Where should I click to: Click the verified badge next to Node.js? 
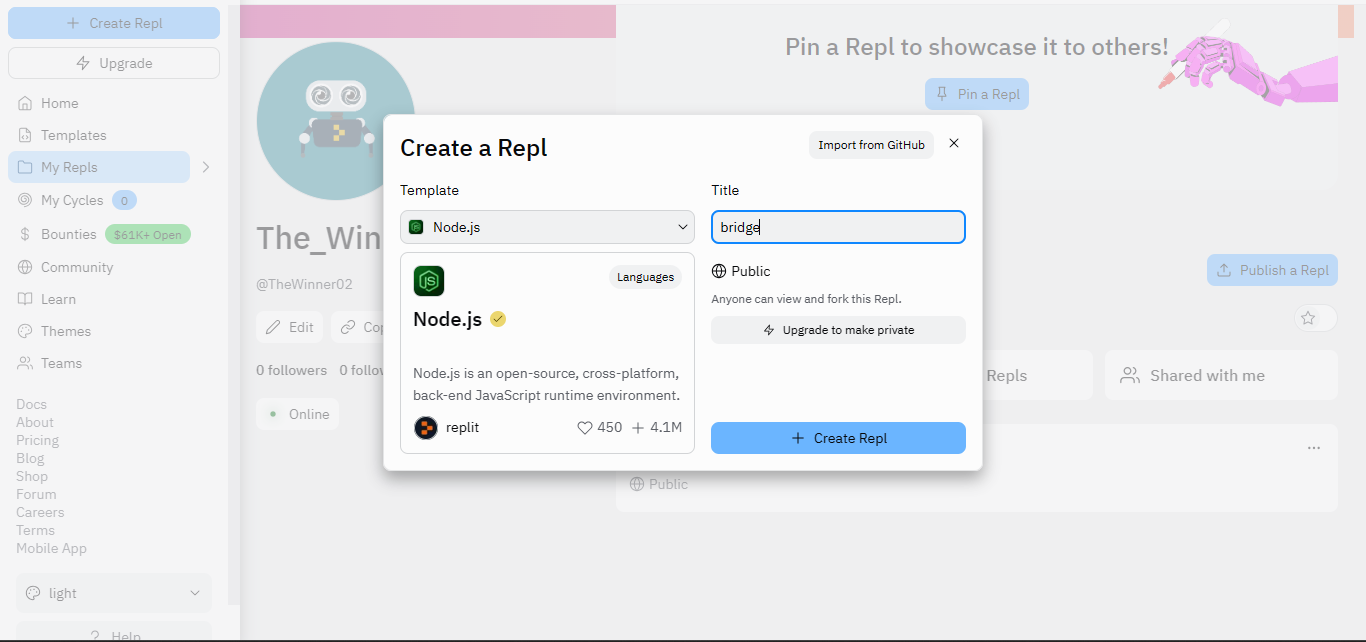498,319
